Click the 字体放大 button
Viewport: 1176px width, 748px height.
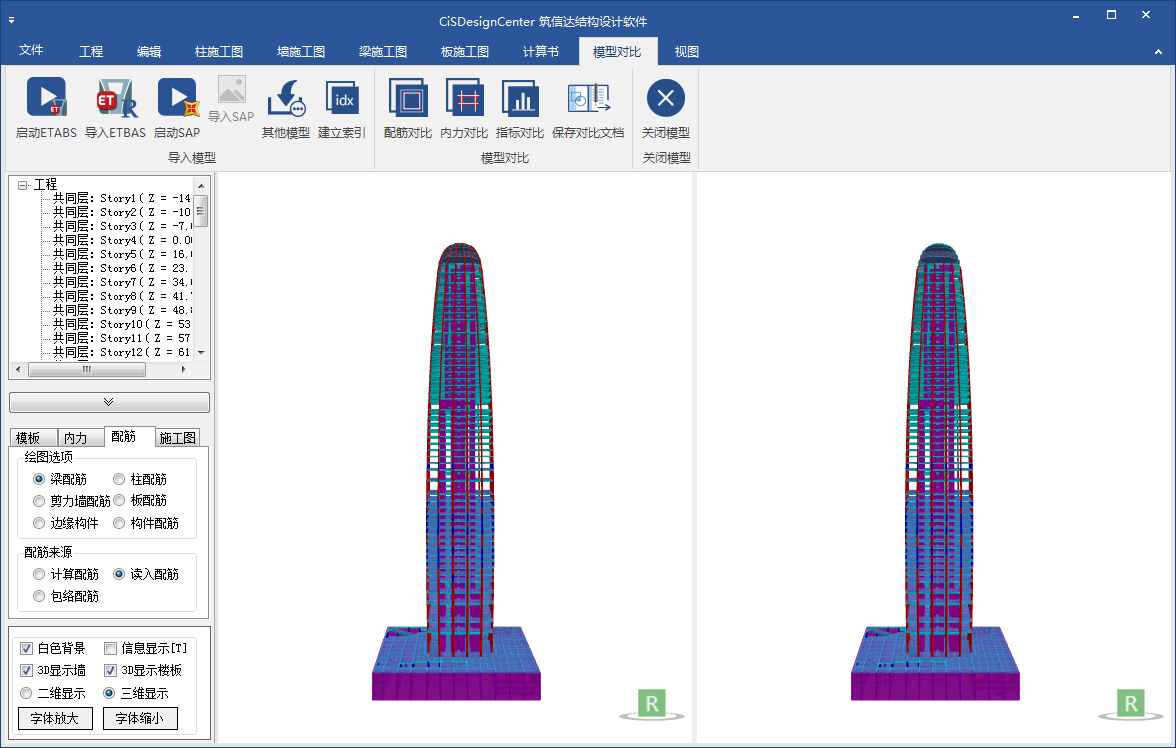pyautogui.click(x=55, y=718)
